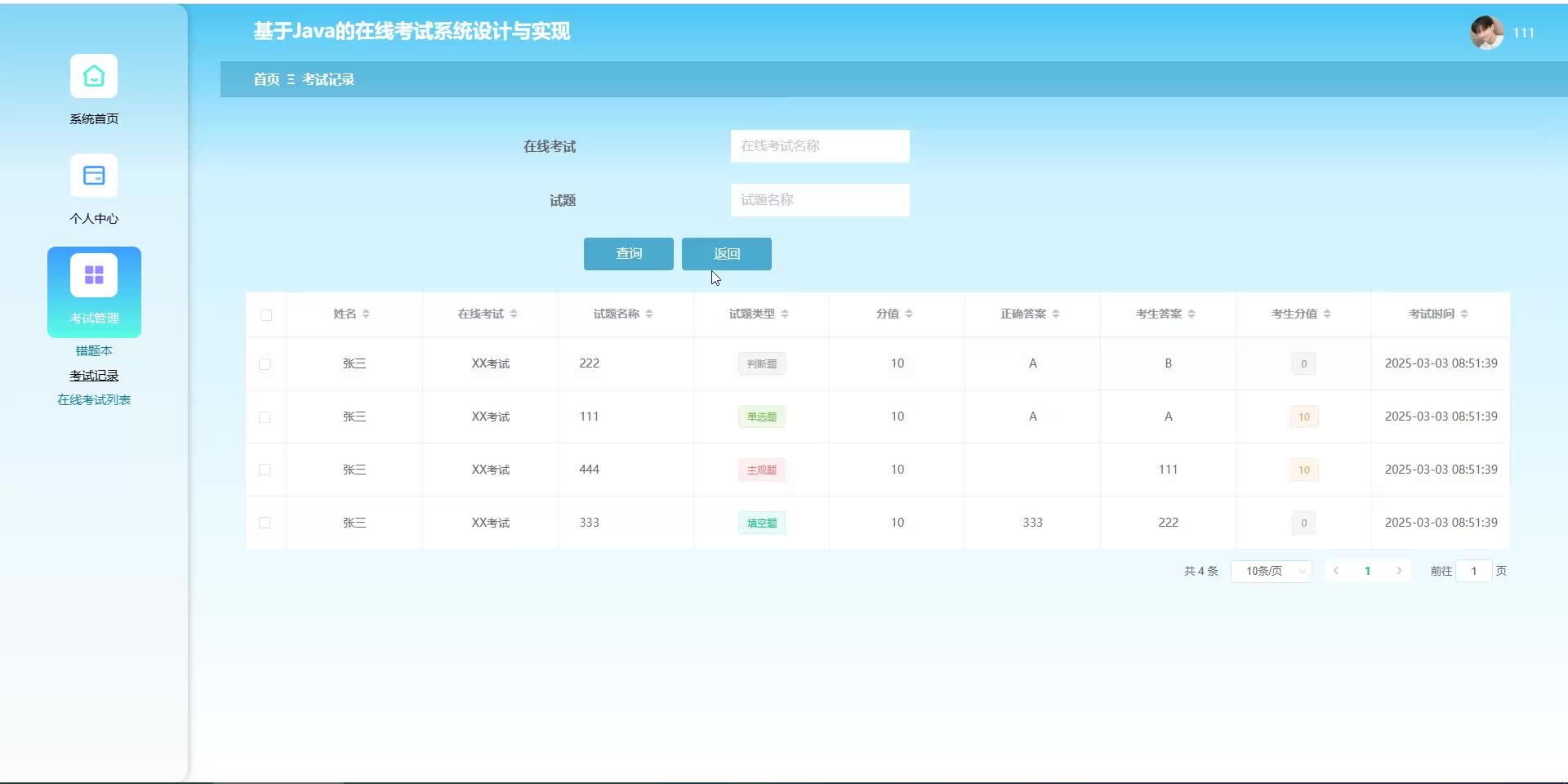The width and height of the screenshot is (1568, 784).
Task: Click the 考试记录 breadcrumb item
Action: 328,79
